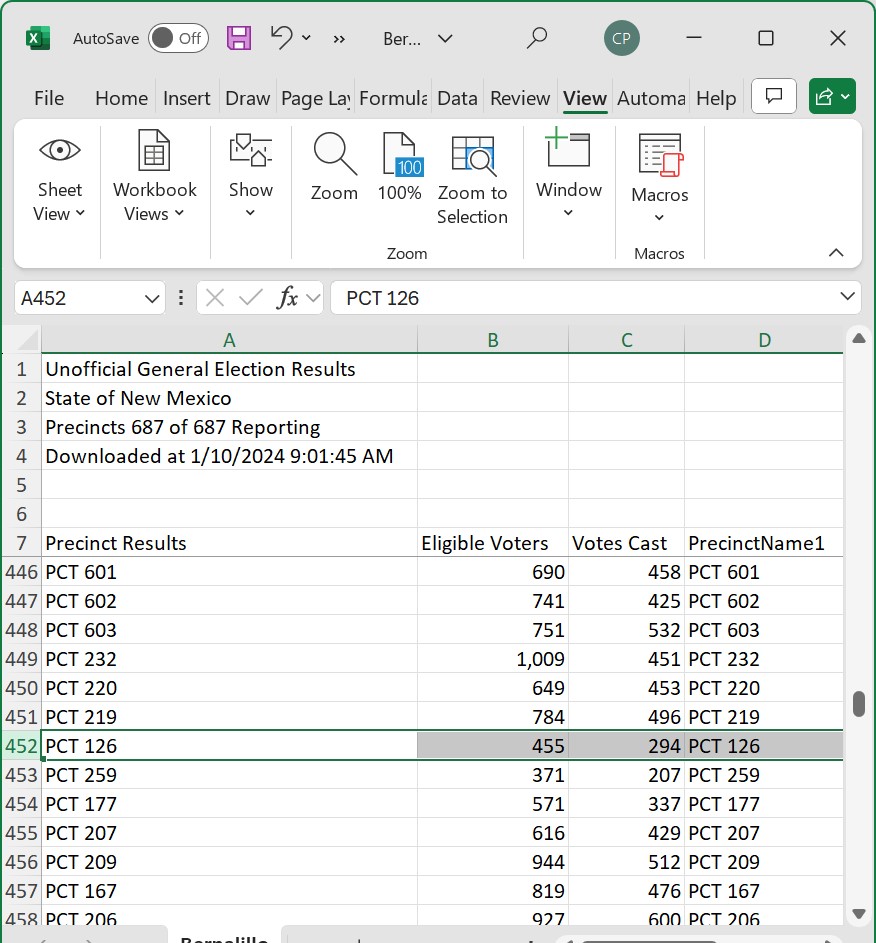This screenshot has width=876, height=943.
Task: Select 'Precincts 687 of 687 Reporting' cell
Action: (229, 427)
